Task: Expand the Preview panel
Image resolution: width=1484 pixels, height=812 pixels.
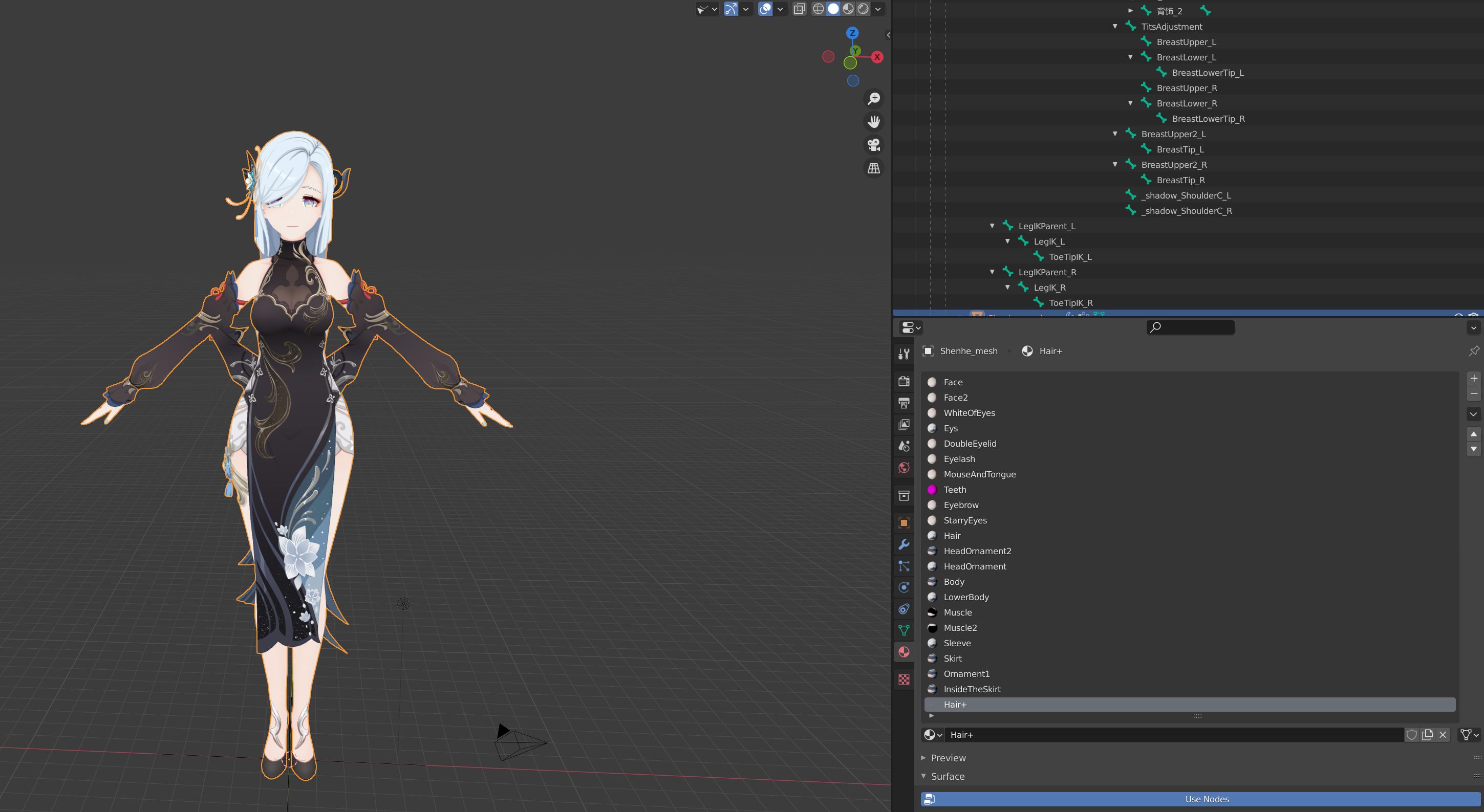Action: click(x=948, y=758)
